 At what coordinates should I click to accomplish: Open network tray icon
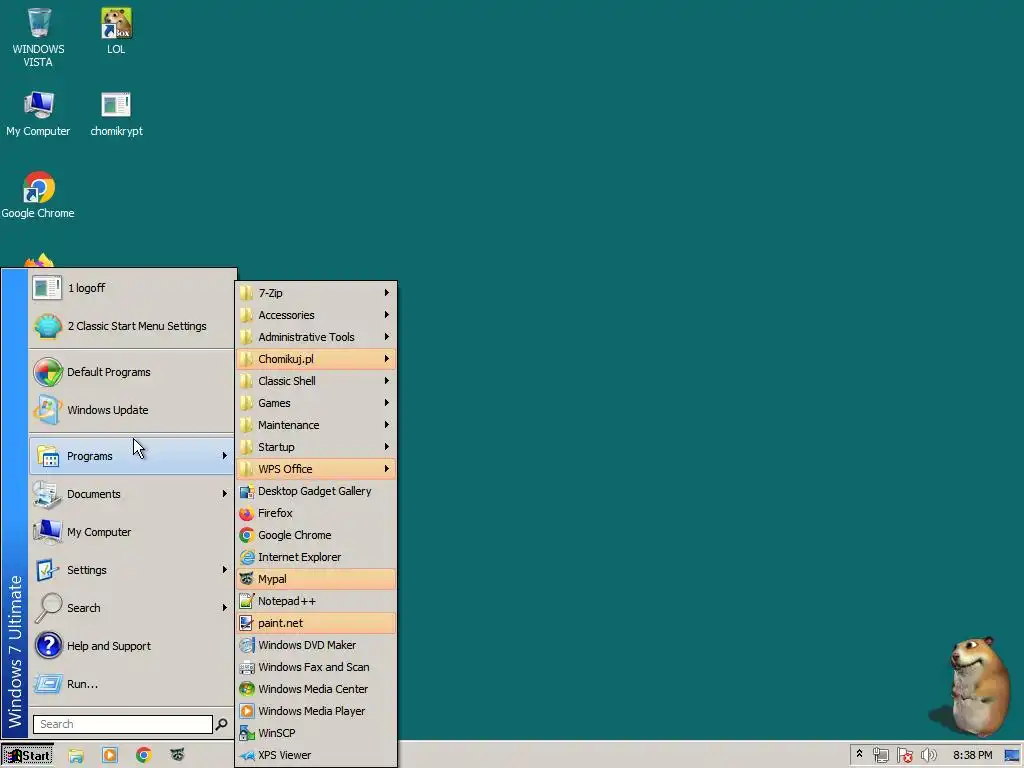pos(880,756)
